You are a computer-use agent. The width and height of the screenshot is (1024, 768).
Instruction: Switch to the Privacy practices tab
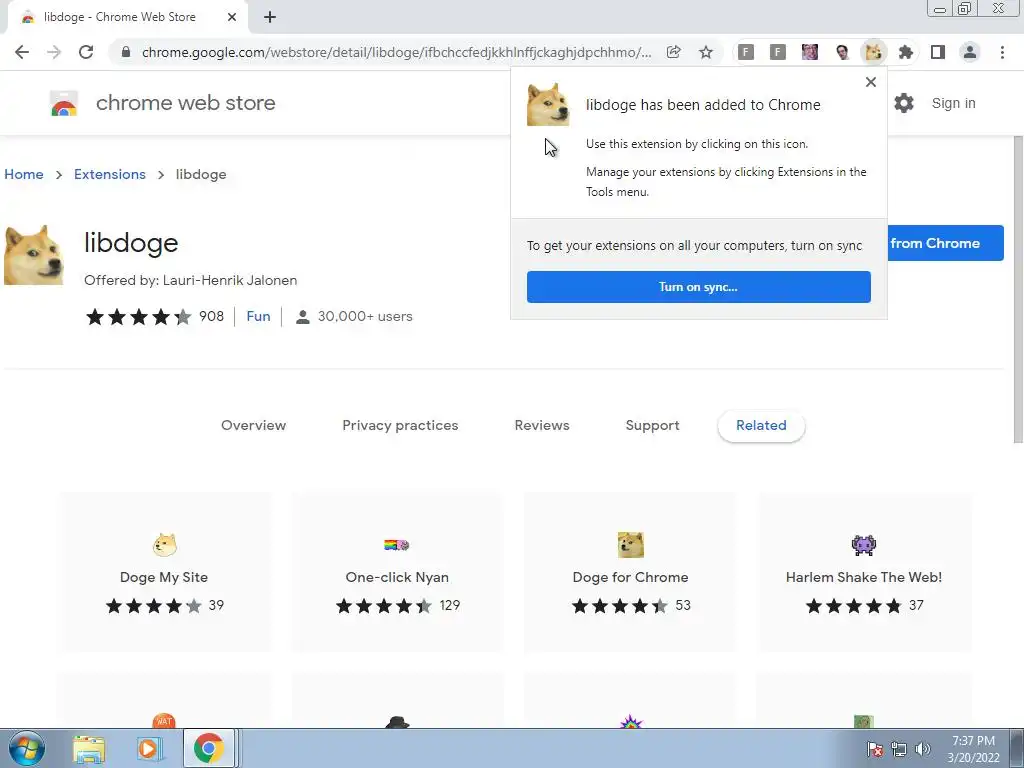400,425
